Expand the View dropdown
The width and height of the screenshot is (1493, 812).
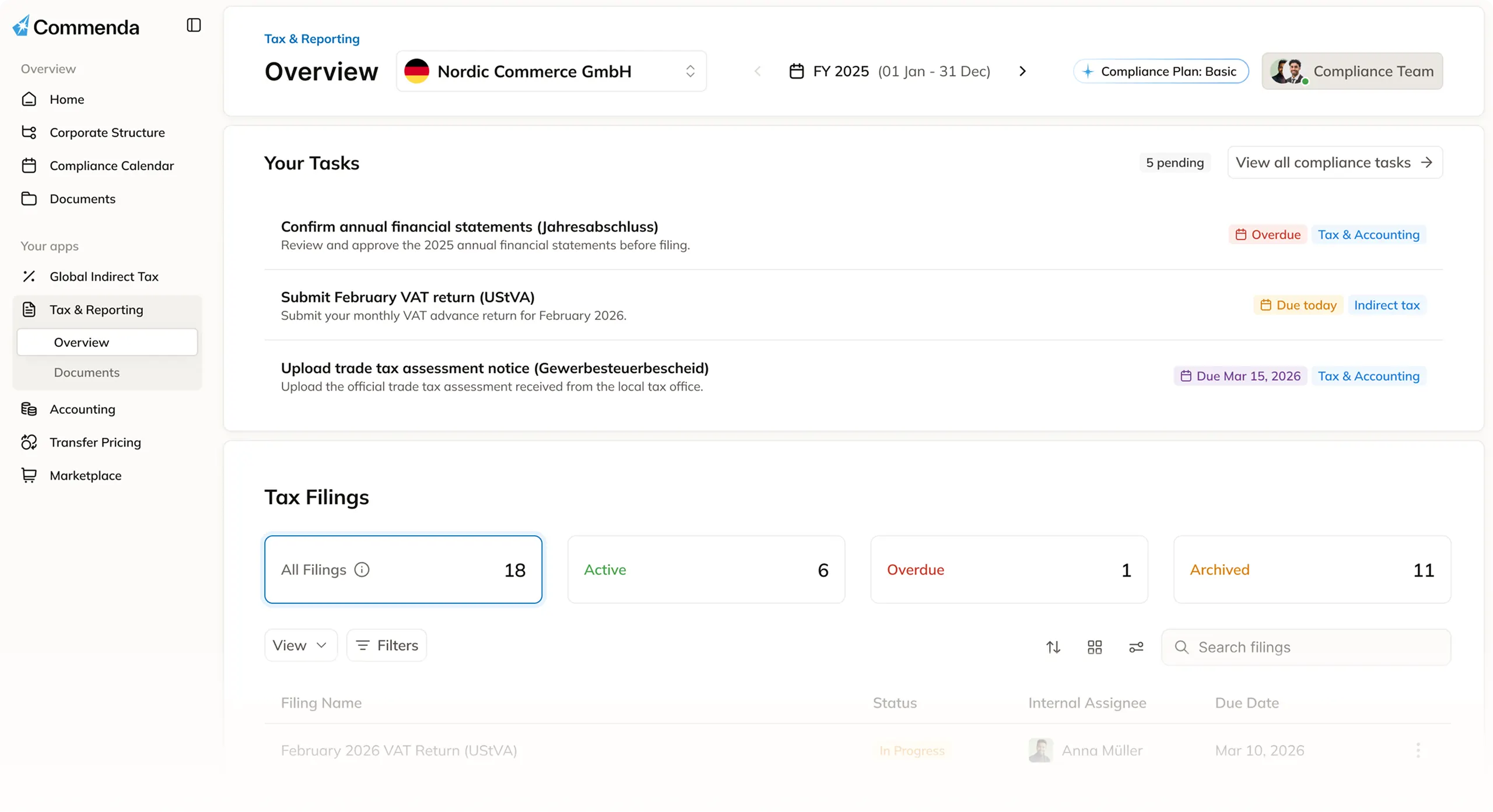tap(300, 645)
